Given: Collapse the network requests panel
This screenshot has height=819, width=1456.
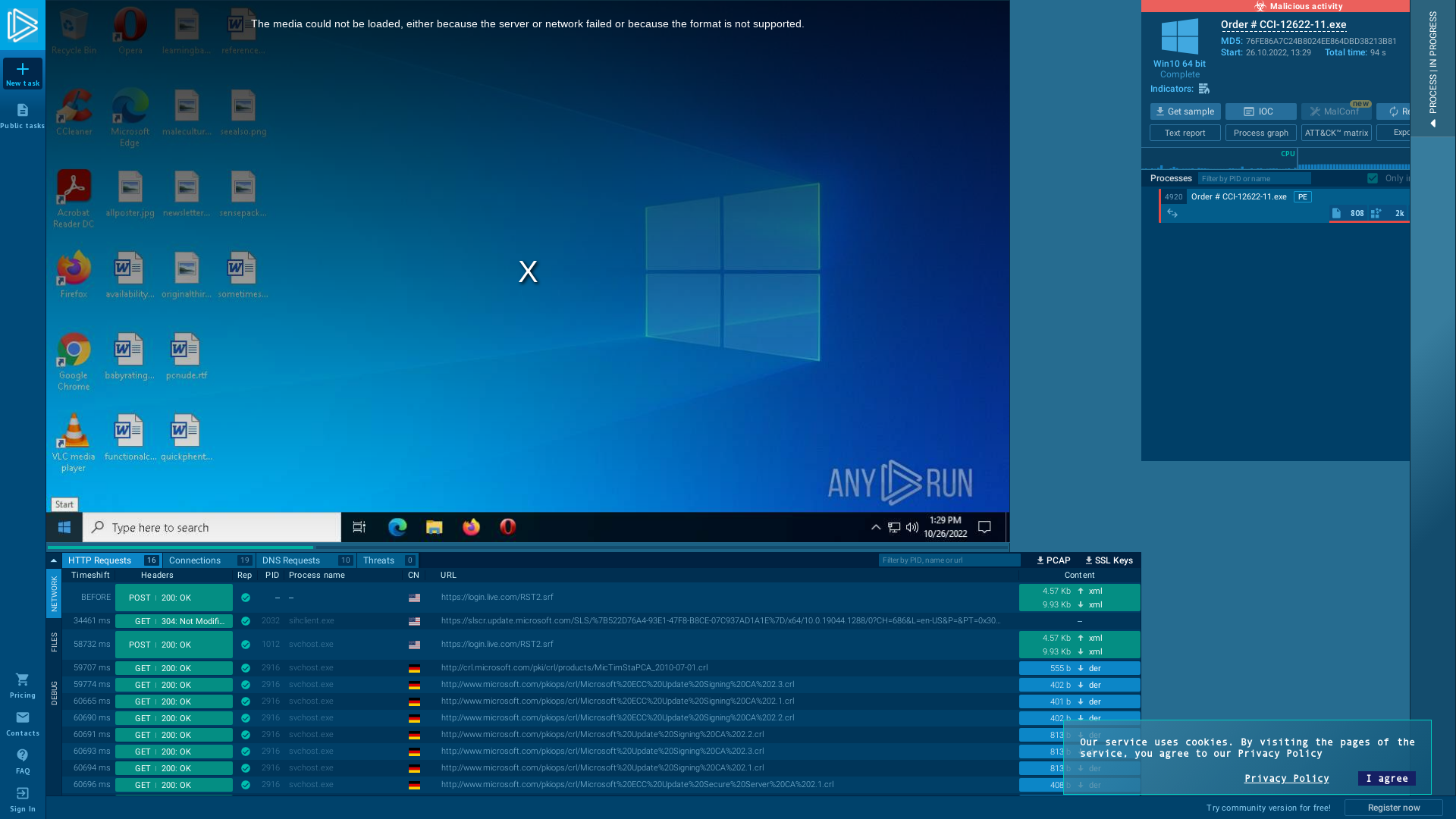Looking at the screenshot, I should [x=53, y=560].
